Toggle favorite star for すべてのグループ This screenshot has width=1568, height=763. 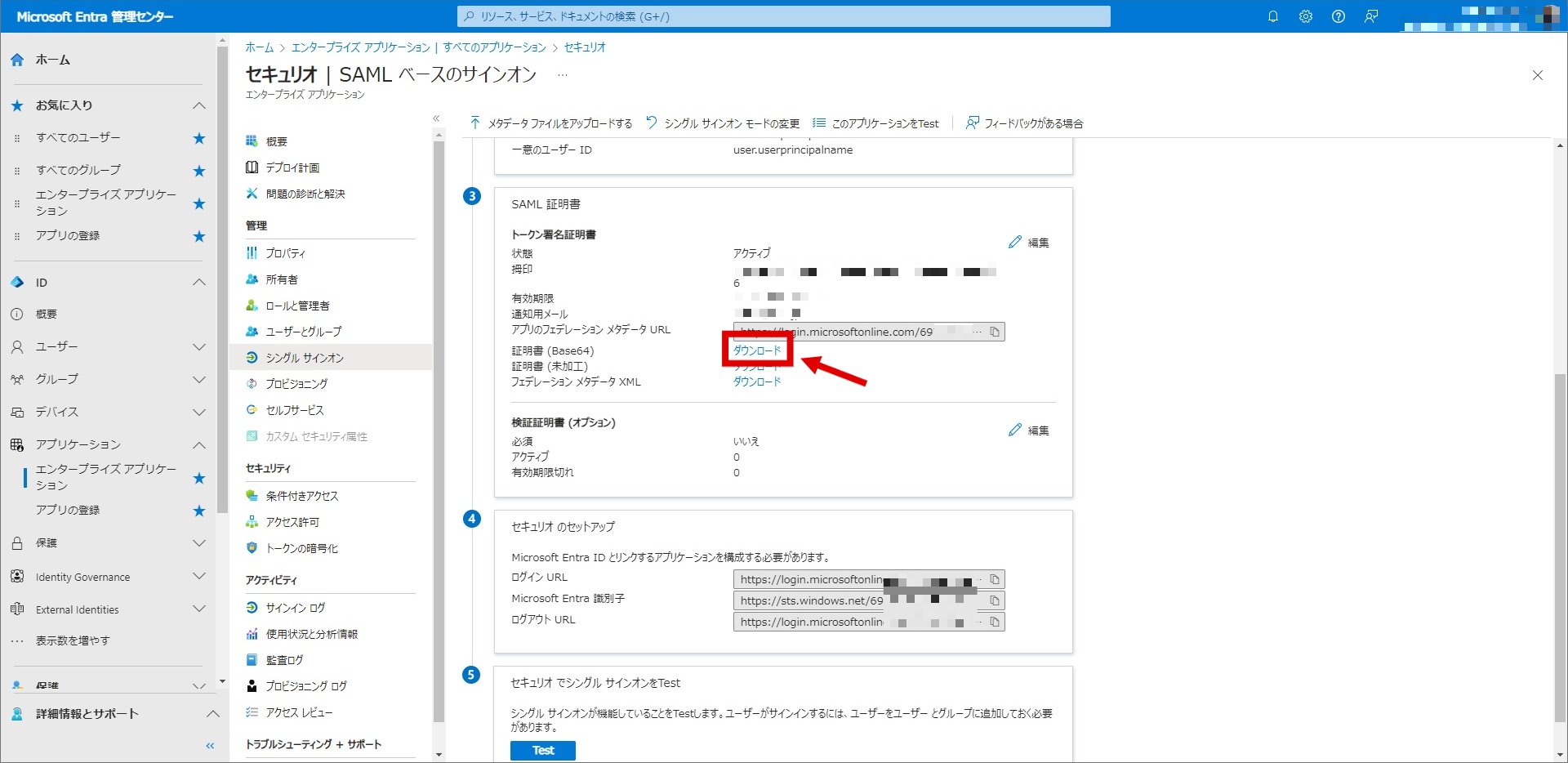[x=198, y=171]
